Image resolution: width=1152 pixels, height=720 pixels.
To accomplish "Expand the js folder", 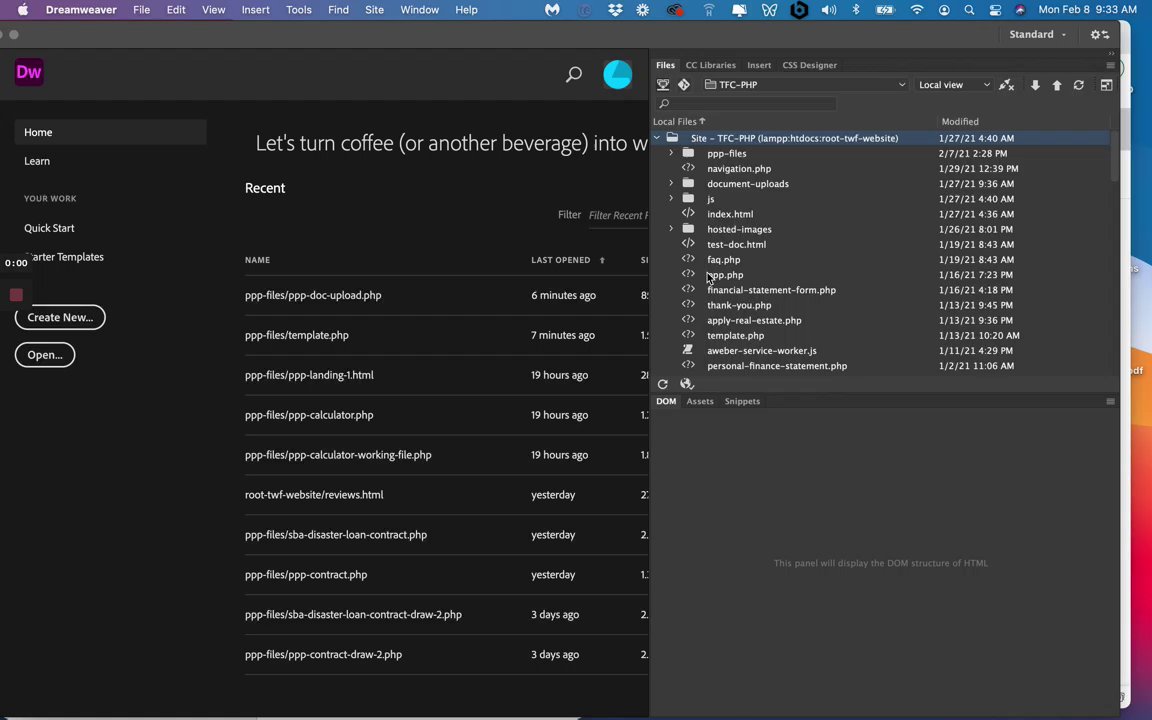I will (671, 199).
